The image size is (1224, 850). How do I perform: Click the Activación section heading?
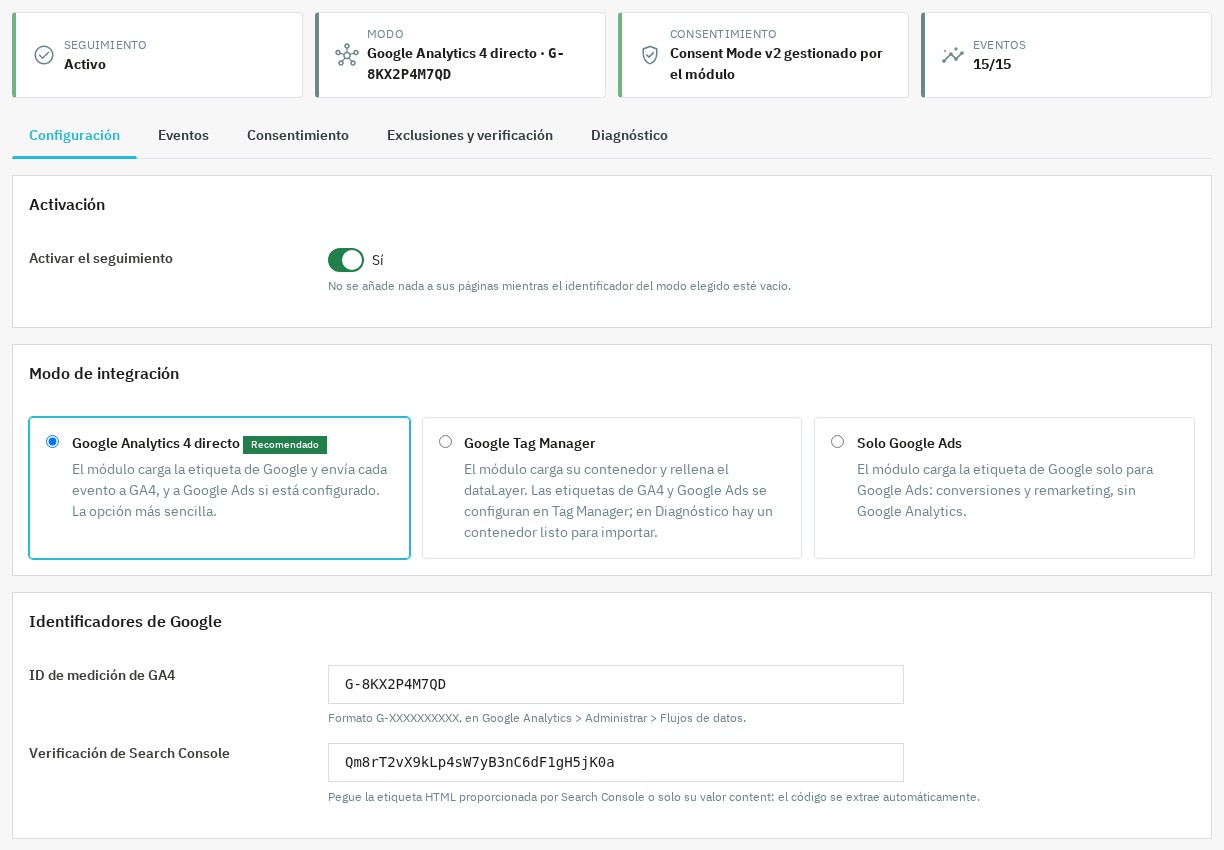coord(67,204)
